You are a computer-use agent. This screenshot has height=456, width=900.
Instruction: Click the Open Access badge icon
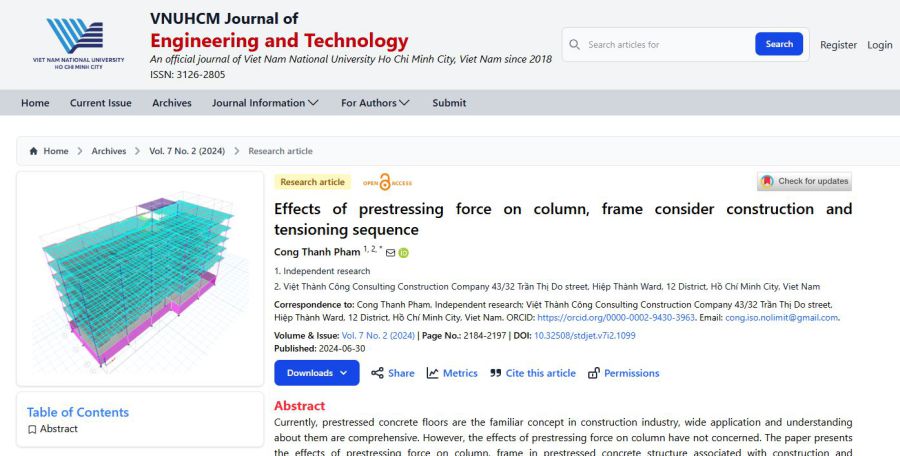coord(387,182)
